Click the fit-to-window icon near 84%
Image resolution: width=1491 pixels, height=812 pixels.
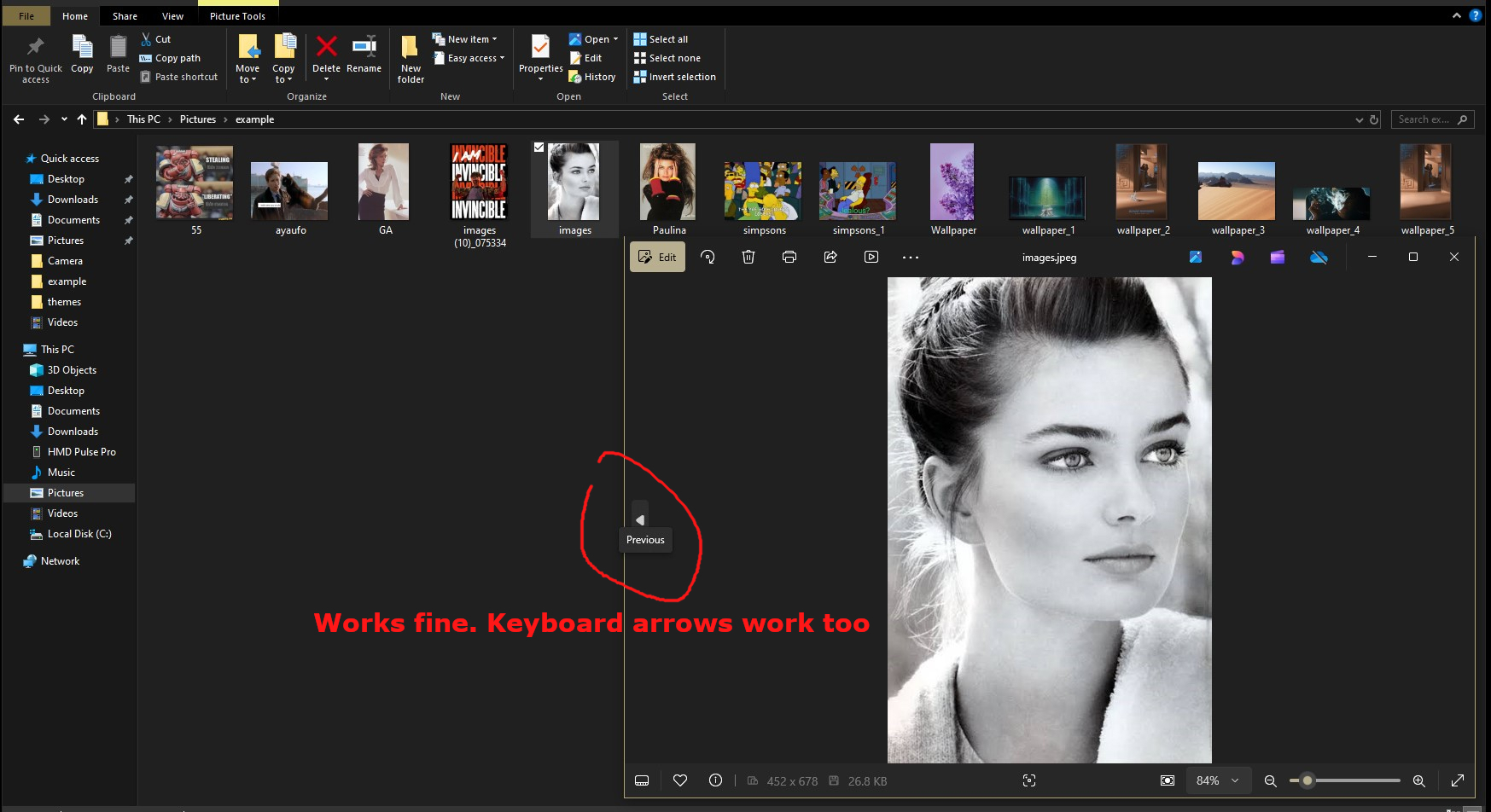1168,780
